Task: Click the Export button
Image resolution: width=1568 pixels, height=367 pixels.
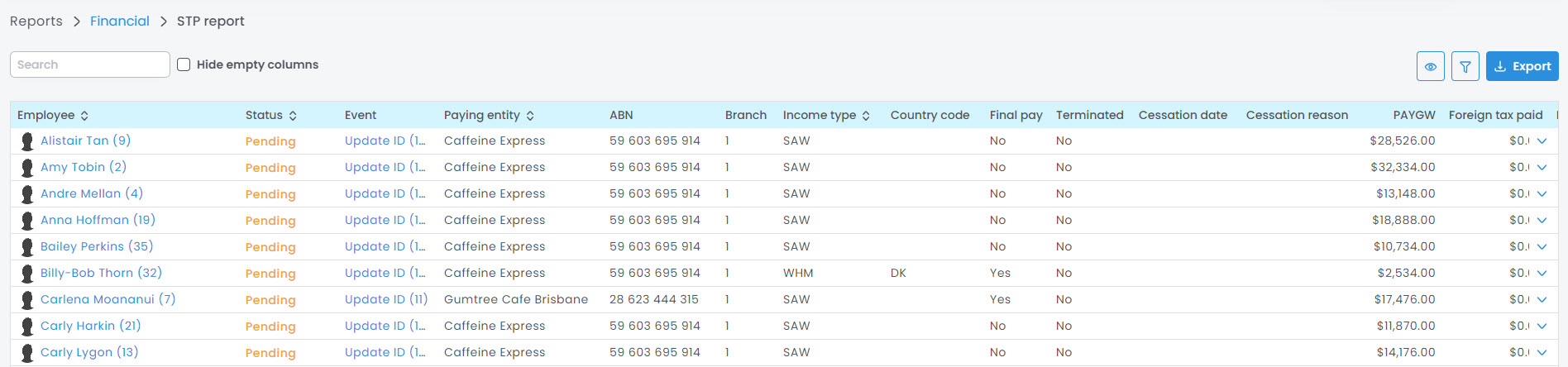Action: (1522, 66)
